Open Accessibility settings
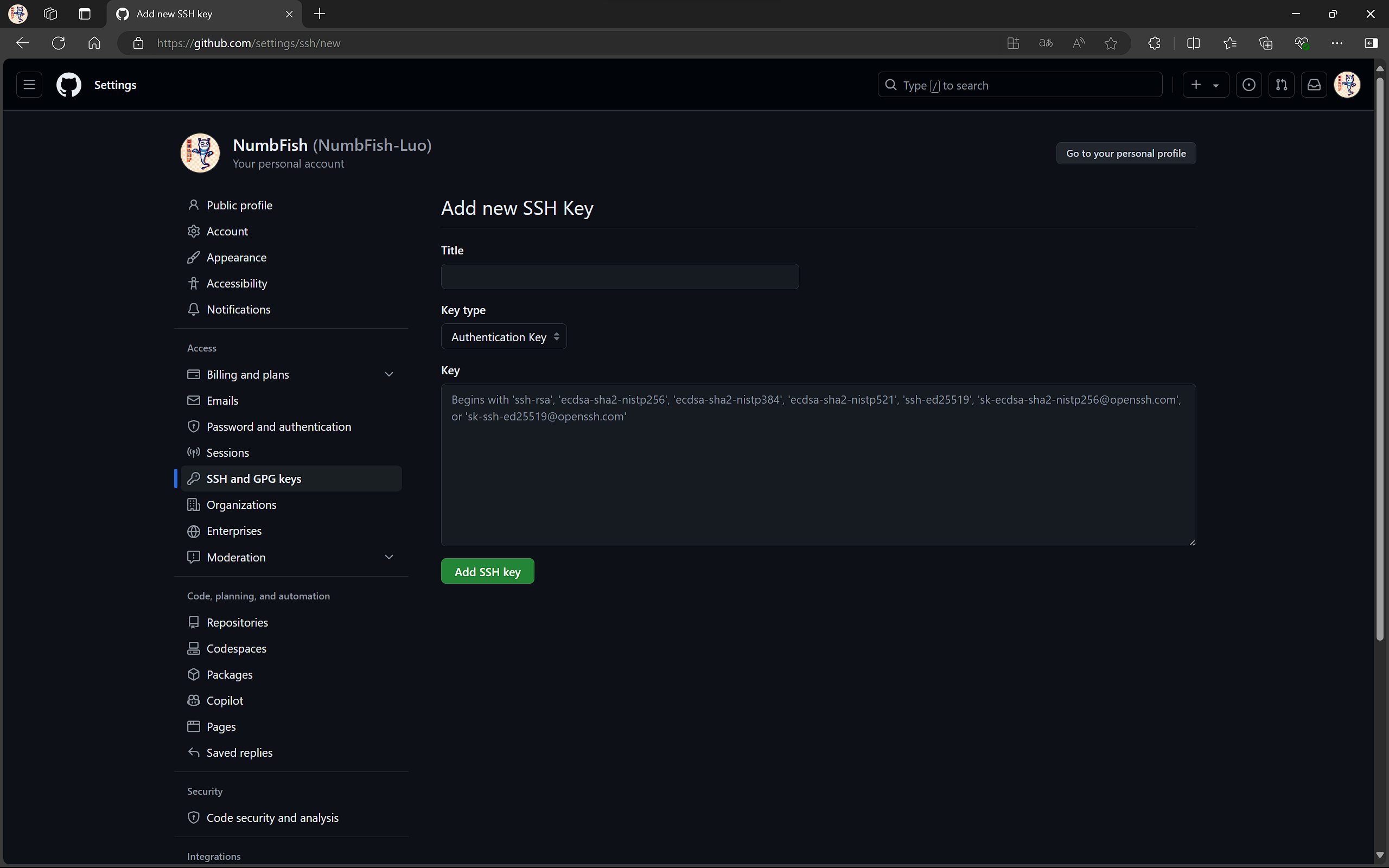Image resolution: width=1389 pixels, height=868 pixels. coord(291,283)
